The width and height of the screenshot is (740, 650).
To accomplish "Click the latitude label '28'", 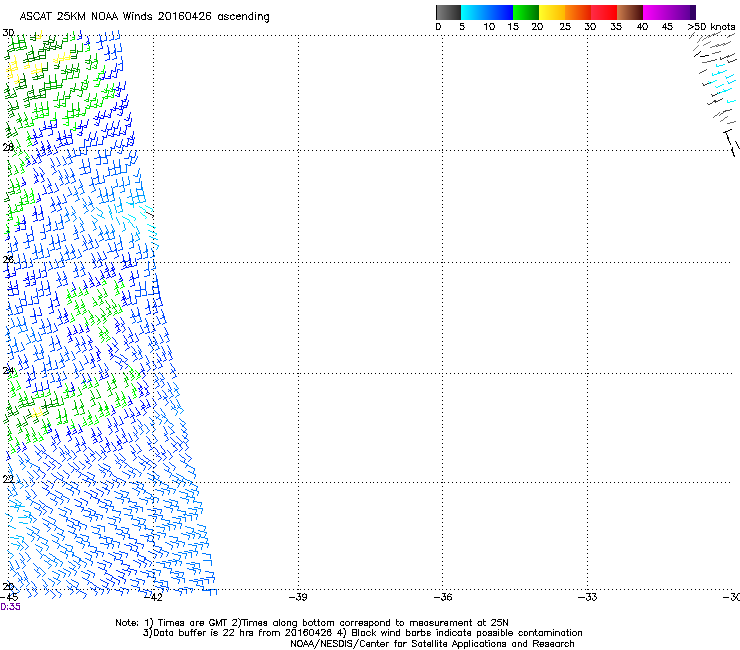I will click(8, 147).
